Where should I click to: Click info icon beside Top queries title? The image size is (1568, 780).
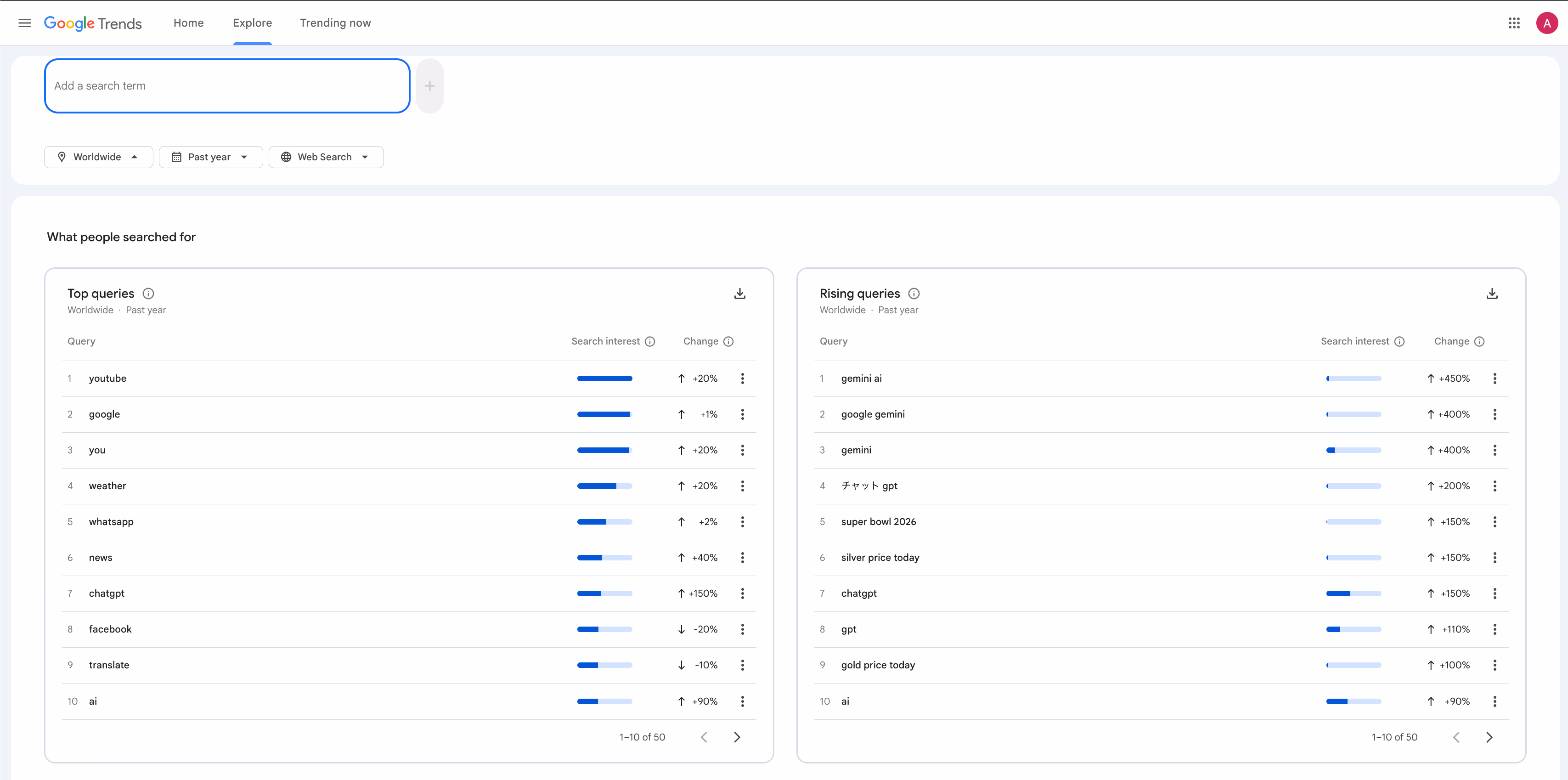[x=148, y=294]
